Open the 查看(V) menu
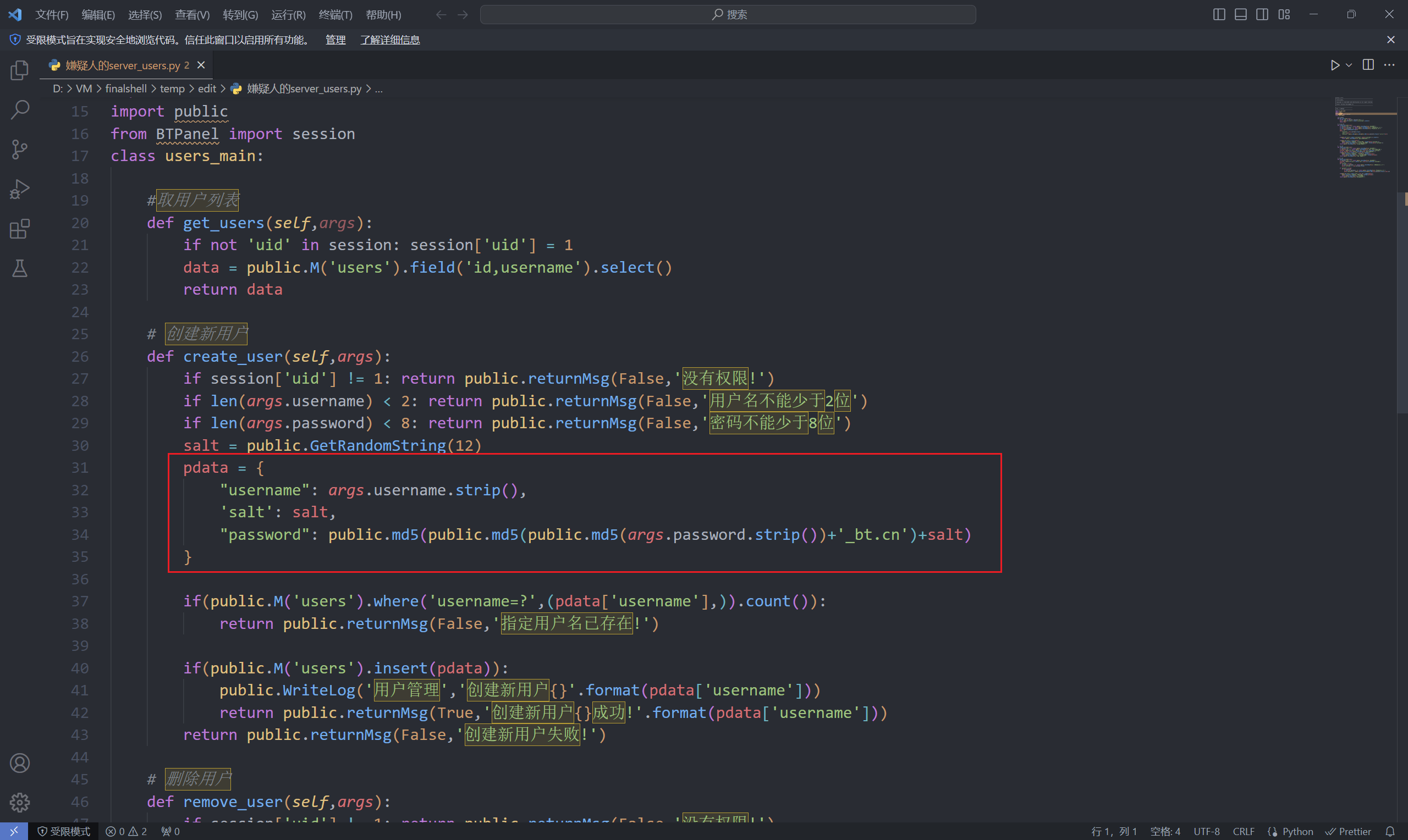The height and width of the screenshot is (840, 1408). tap(193, 15)
